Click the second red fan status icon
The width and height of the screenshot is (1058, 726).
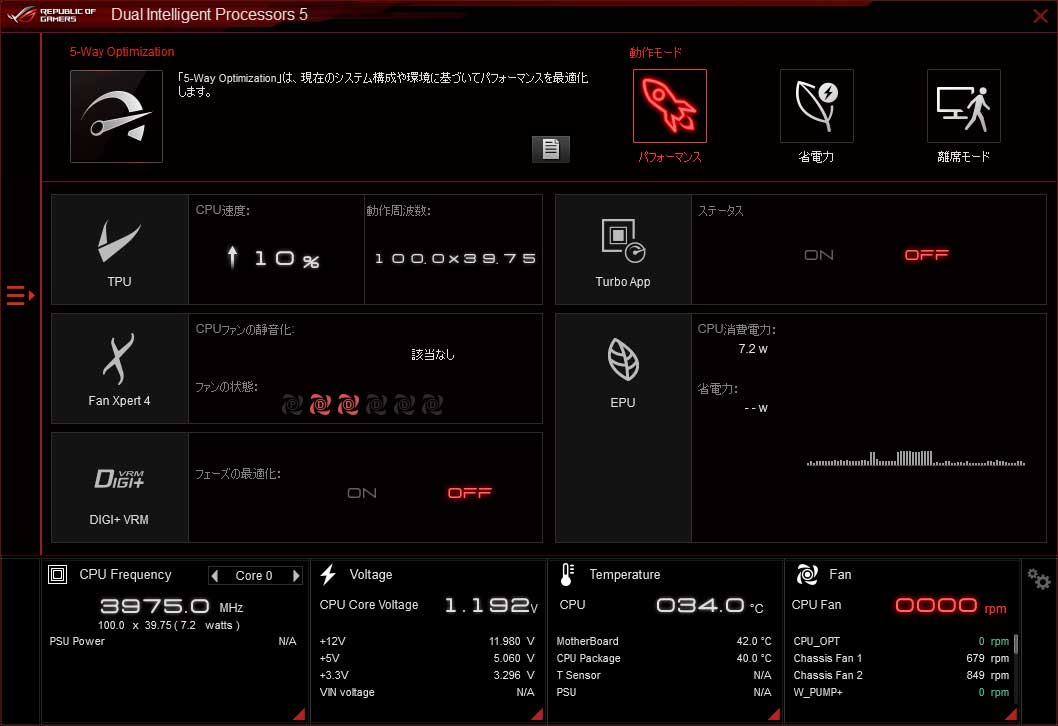click(320, 404)
